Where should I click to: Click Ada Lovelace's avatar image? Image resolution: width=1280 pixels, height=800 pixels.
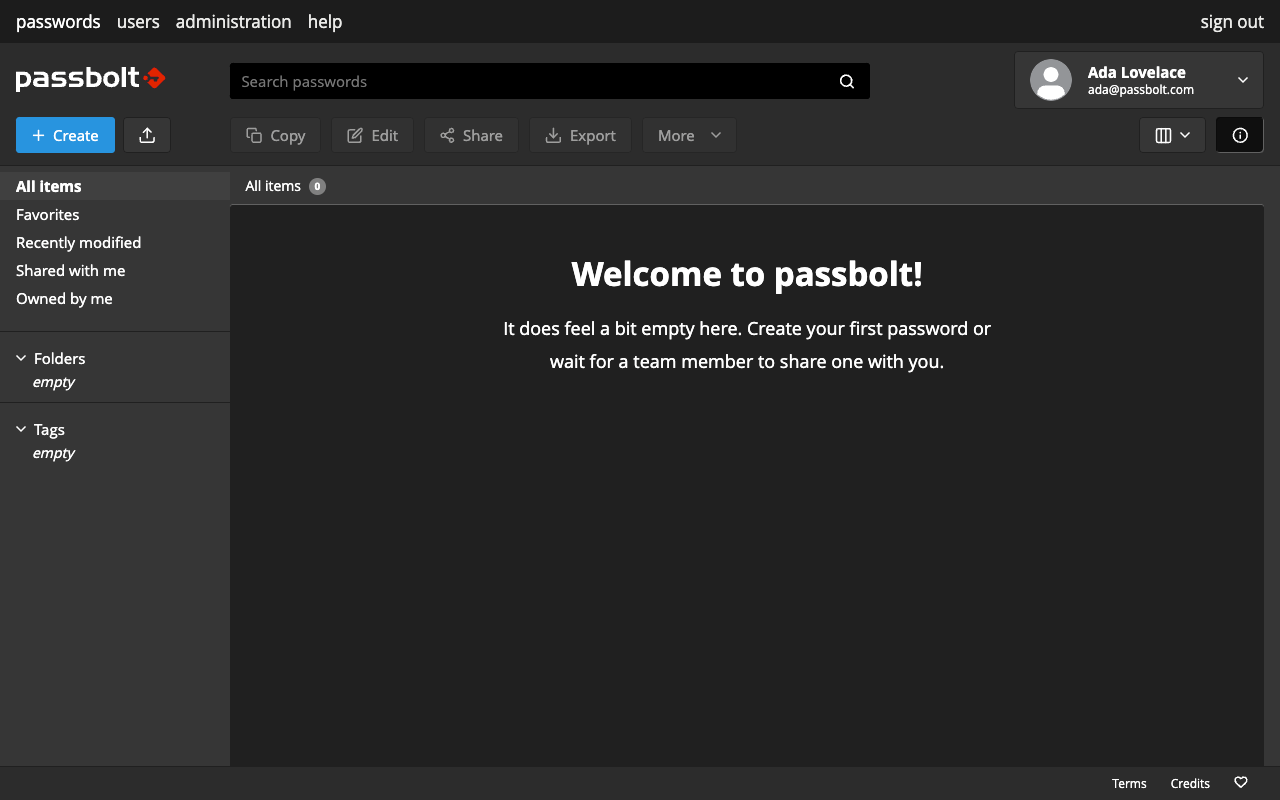[1051, 80]
